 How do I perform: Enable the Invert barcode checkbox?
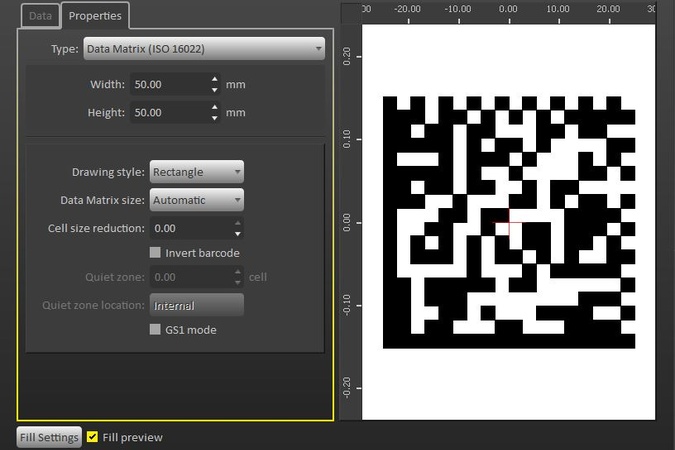[155, 253]
